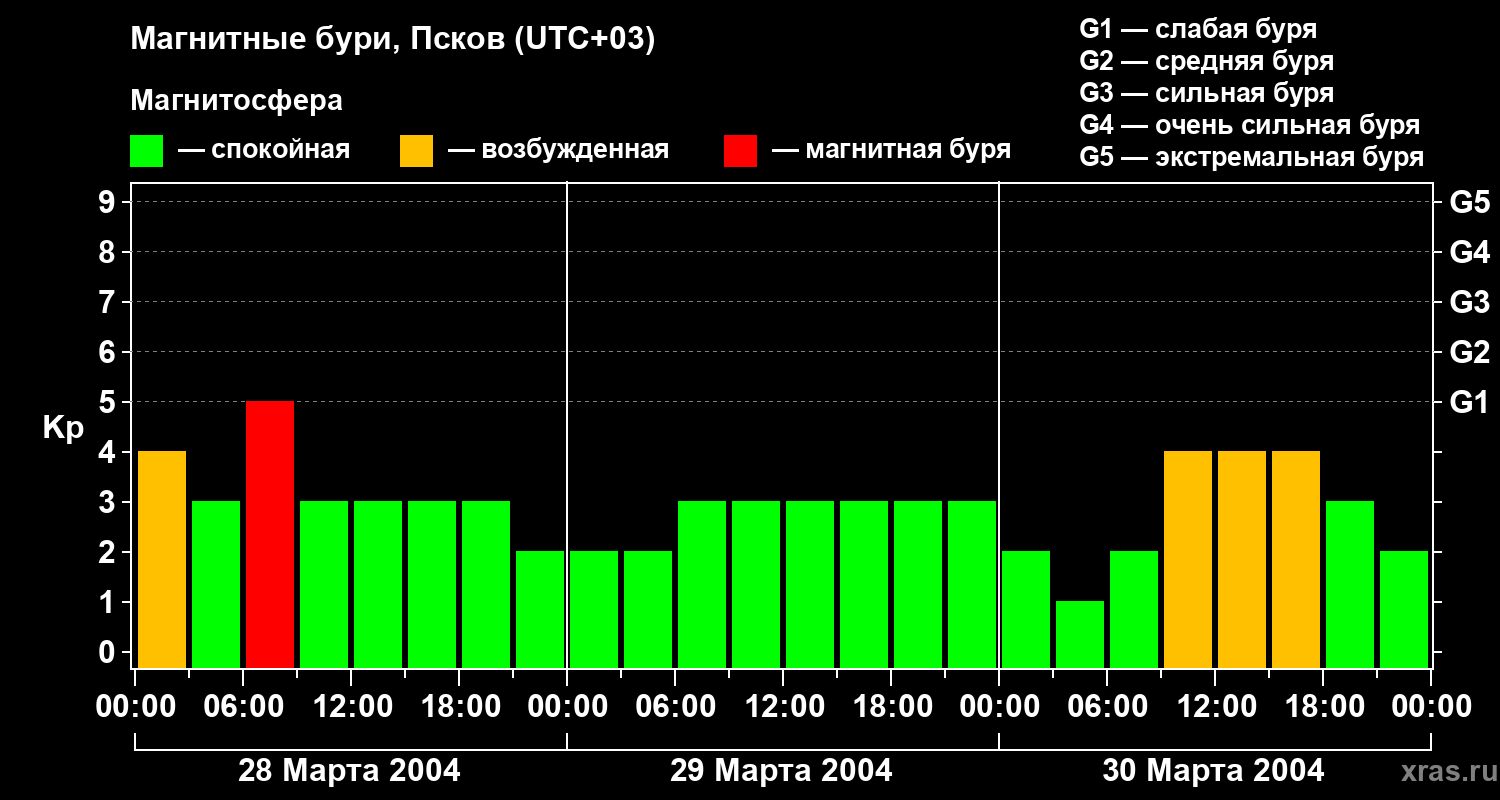Click the 'G5 — экстремальная буря' legend line
The height and width of the screenshot is (800, 1500).
[x=1251, y=158]
